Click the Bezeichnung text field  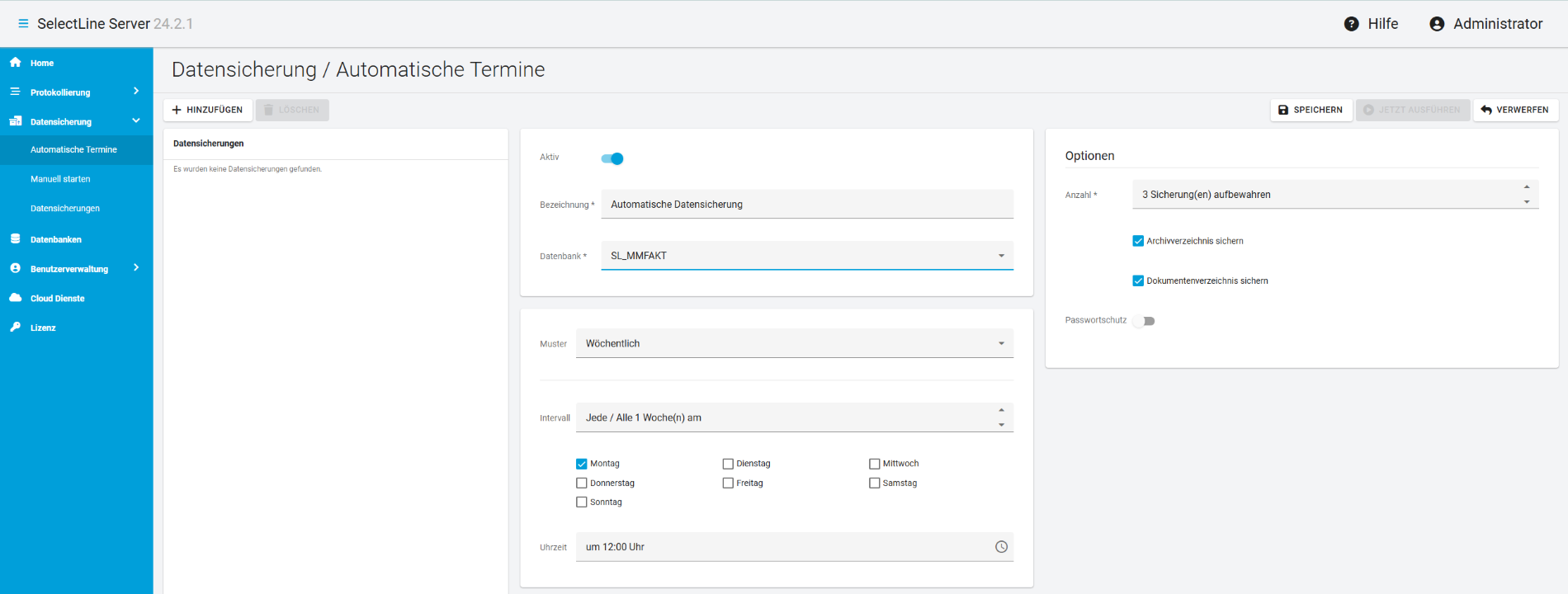click(x=807, y=205)
